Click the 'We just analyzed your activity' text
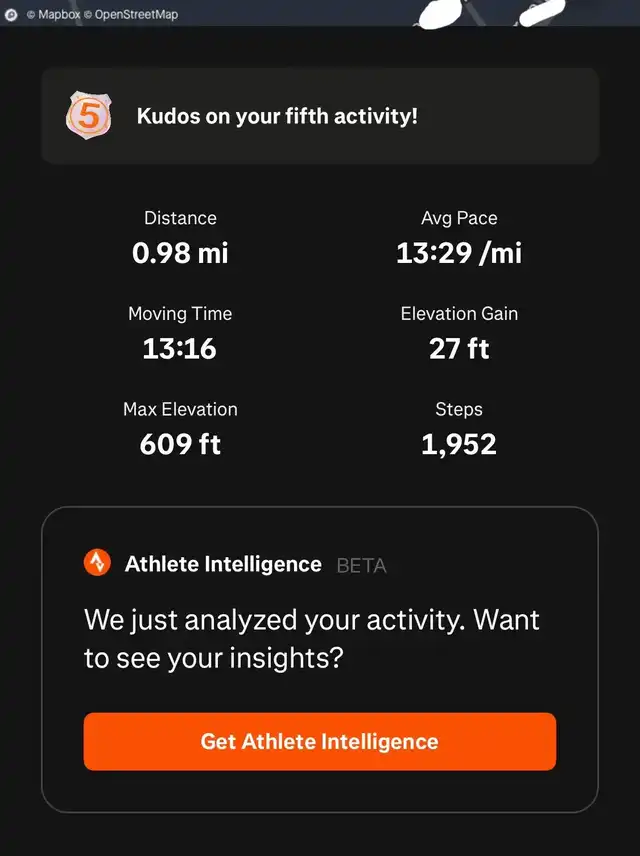 tap(312, 639)
